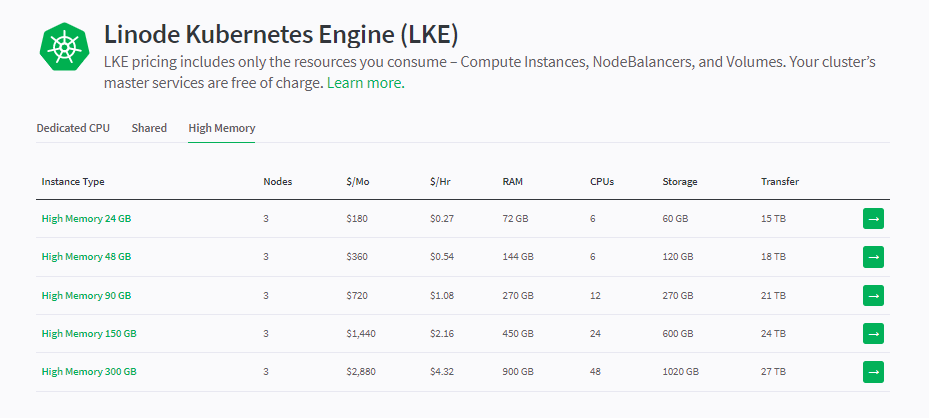Click the Linode Kubernetes Engine (LKE) heading

click(x=281, y=35)
